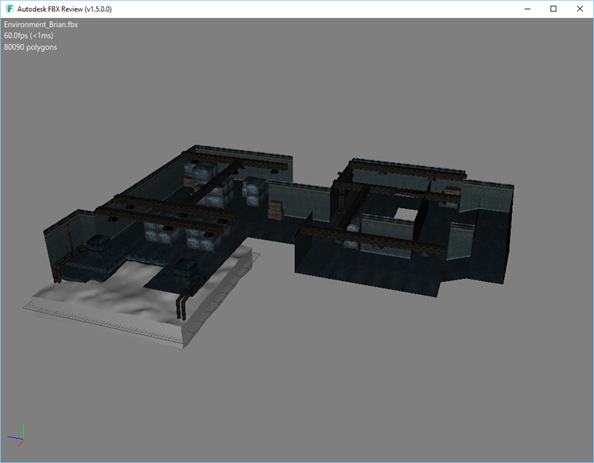The height and width of the screenshot is (463, 594).
Task: Maximize the FBX Review window
Action: click(553, 9)
